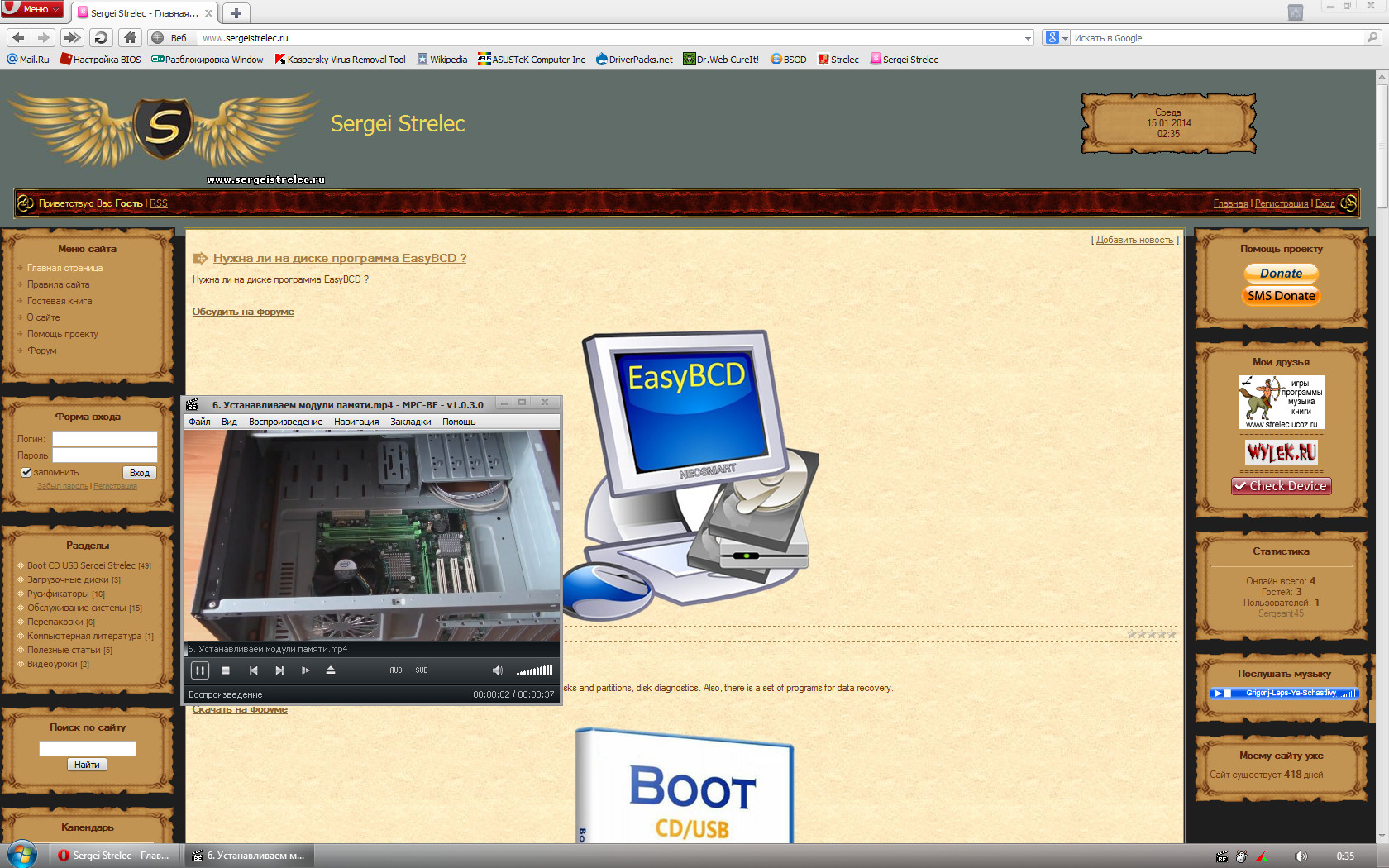Open the Закладки menu in MPC-BE
This screenshot has height=868, width=1389.
411,422
